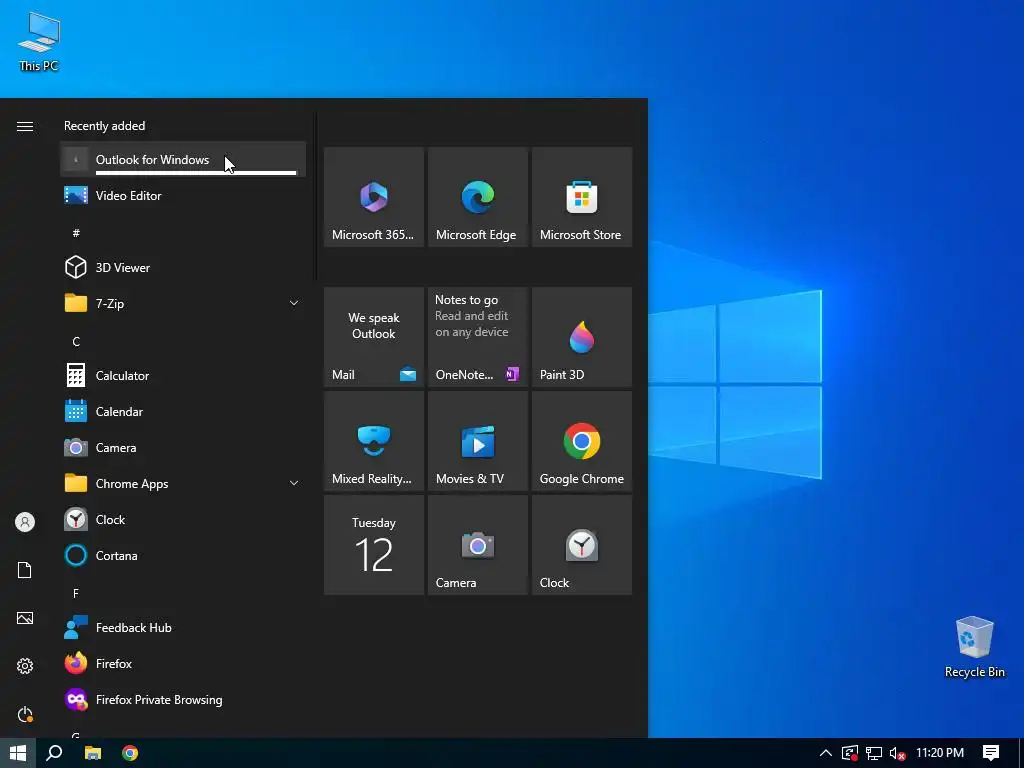This screenshot has height=768, width=1024.
Task: Open Clock in the app list
Action: point(183,519)
